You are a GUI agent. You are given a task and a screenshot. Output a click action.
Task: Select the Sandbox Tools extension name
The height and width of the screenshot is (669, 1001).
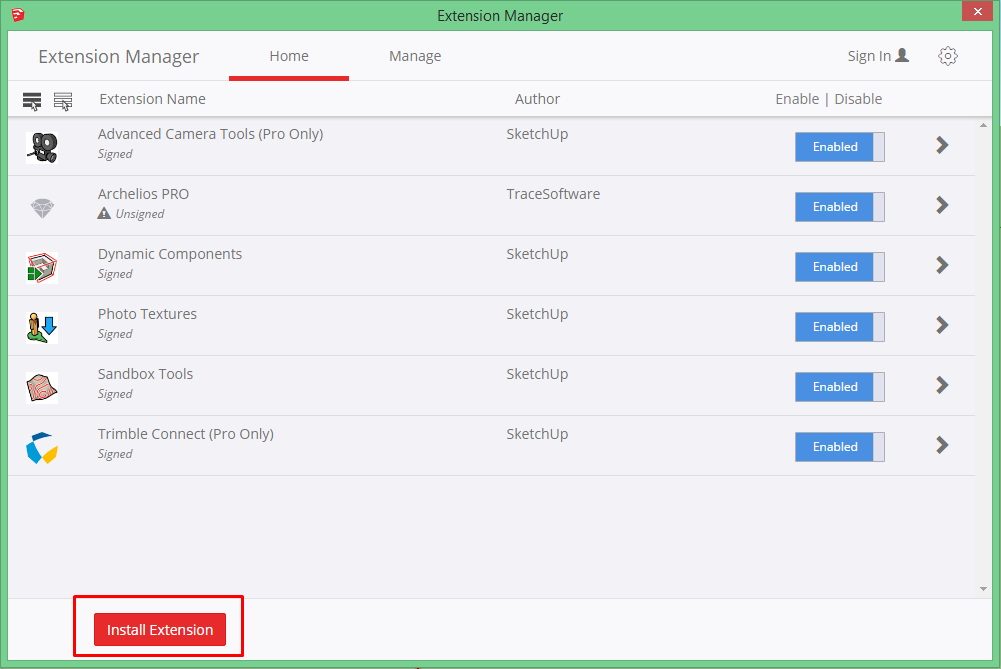(146, 374)
